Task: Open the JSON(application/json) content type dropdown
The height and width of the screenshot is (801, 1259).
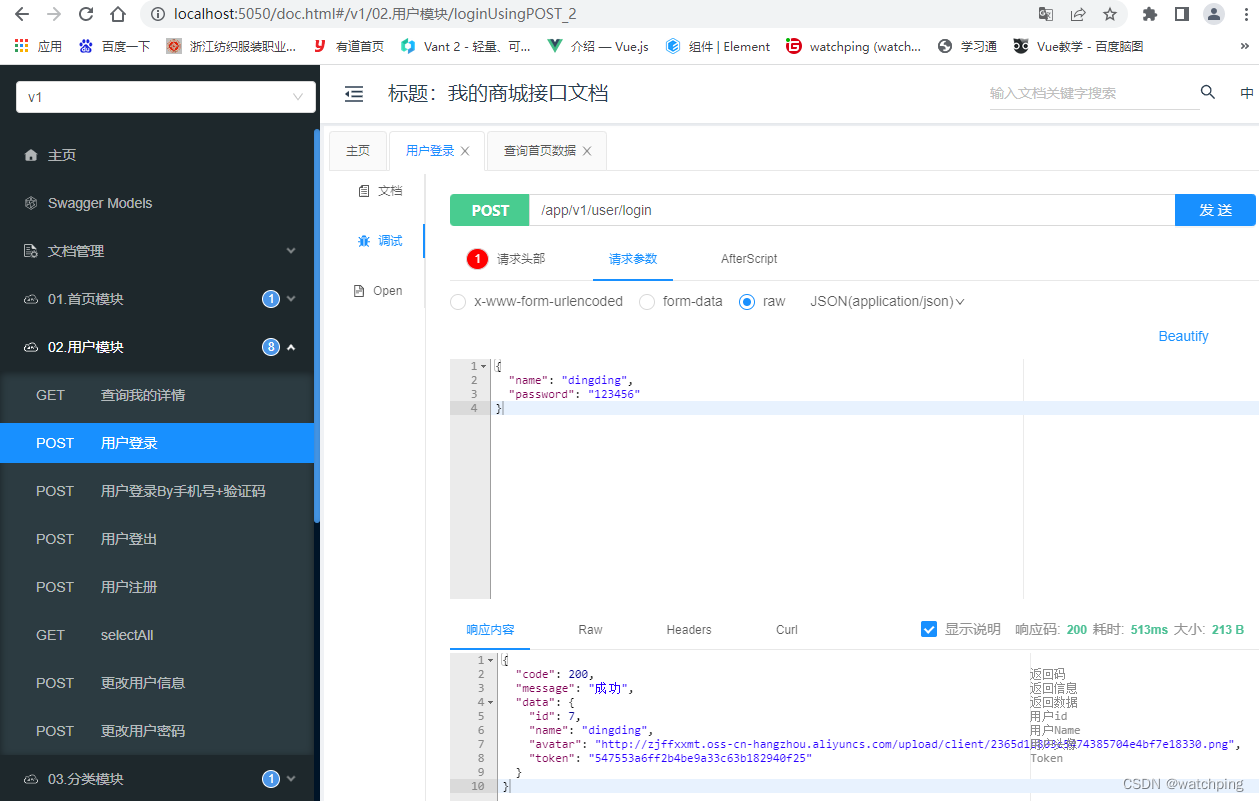Action: 887,301
